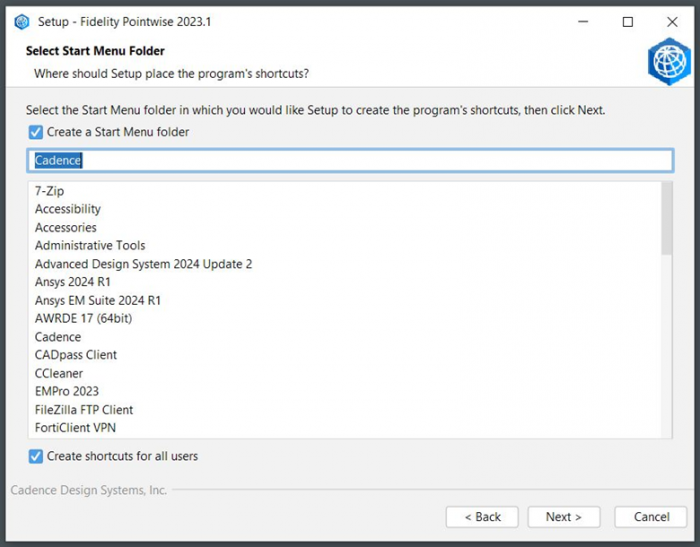Select Accessibility folder entry
700x547 pixels.
click(x=68, y=209)
